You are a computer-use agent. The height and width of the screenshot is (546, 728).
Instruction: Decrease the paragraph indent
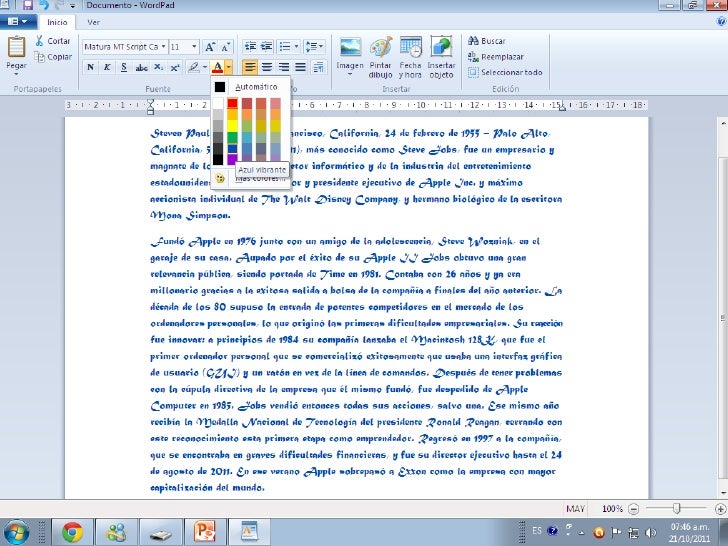pos(251,46)
